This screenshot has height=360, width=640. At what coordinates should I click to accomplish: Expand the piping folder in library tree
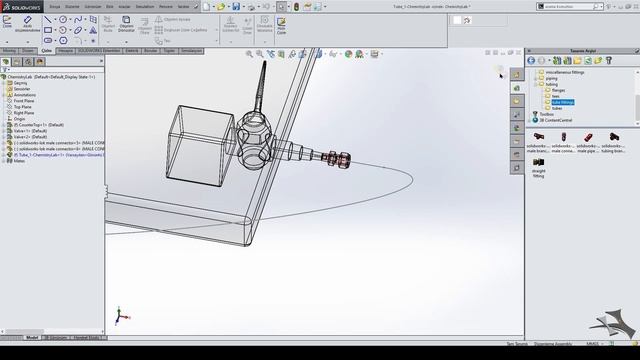[x=536, y=78]
